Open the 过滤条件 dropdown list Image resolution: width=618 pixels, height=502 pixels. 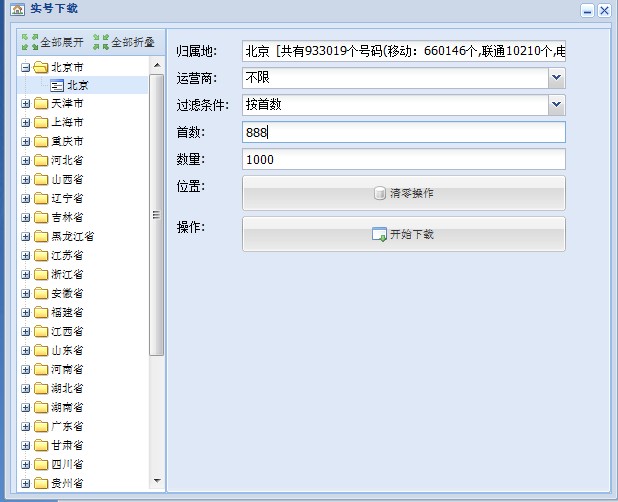pyautogui.click(x=556, y=105)
